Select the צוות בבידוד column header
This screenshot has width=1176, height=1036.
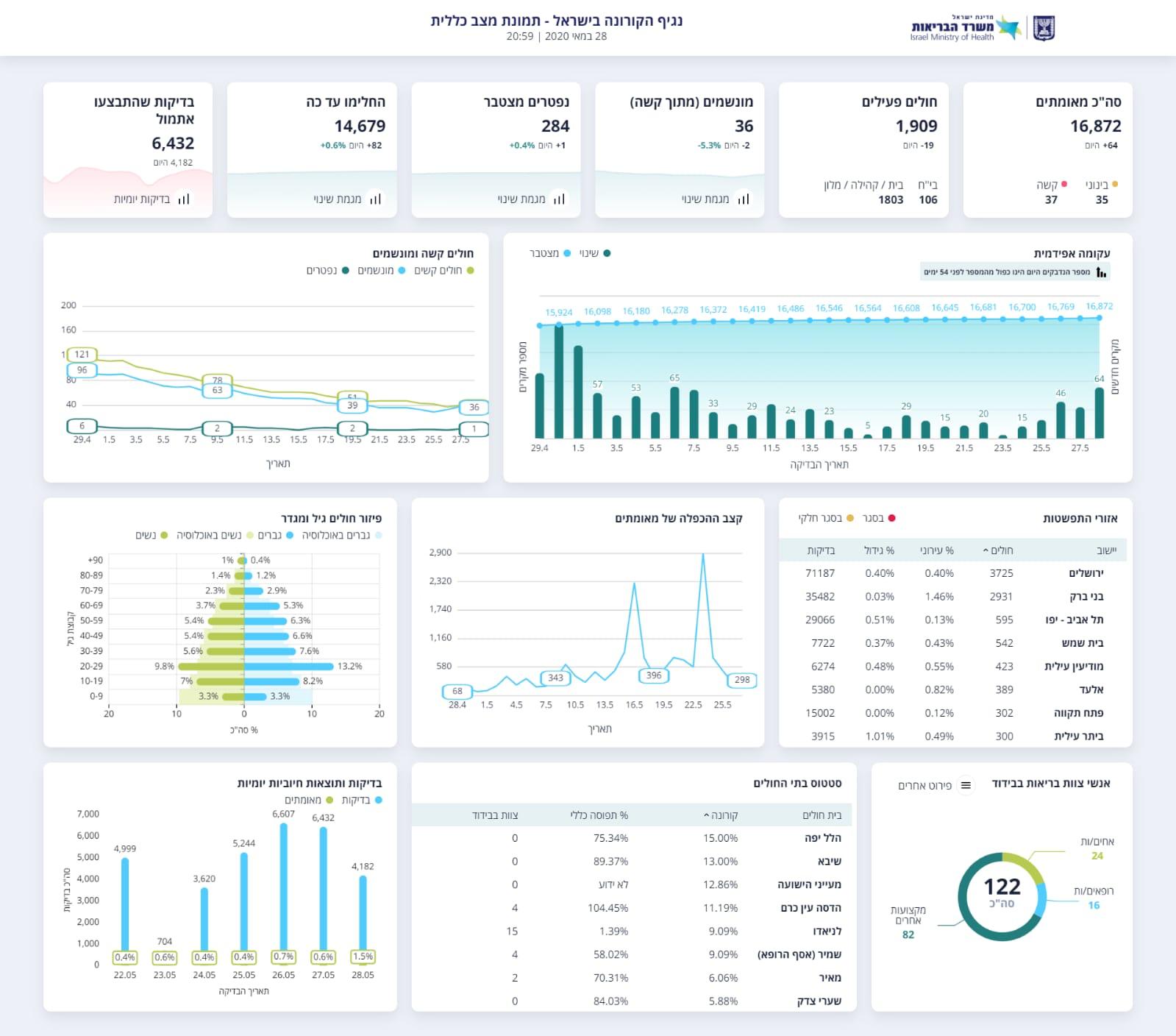point(495,815)
